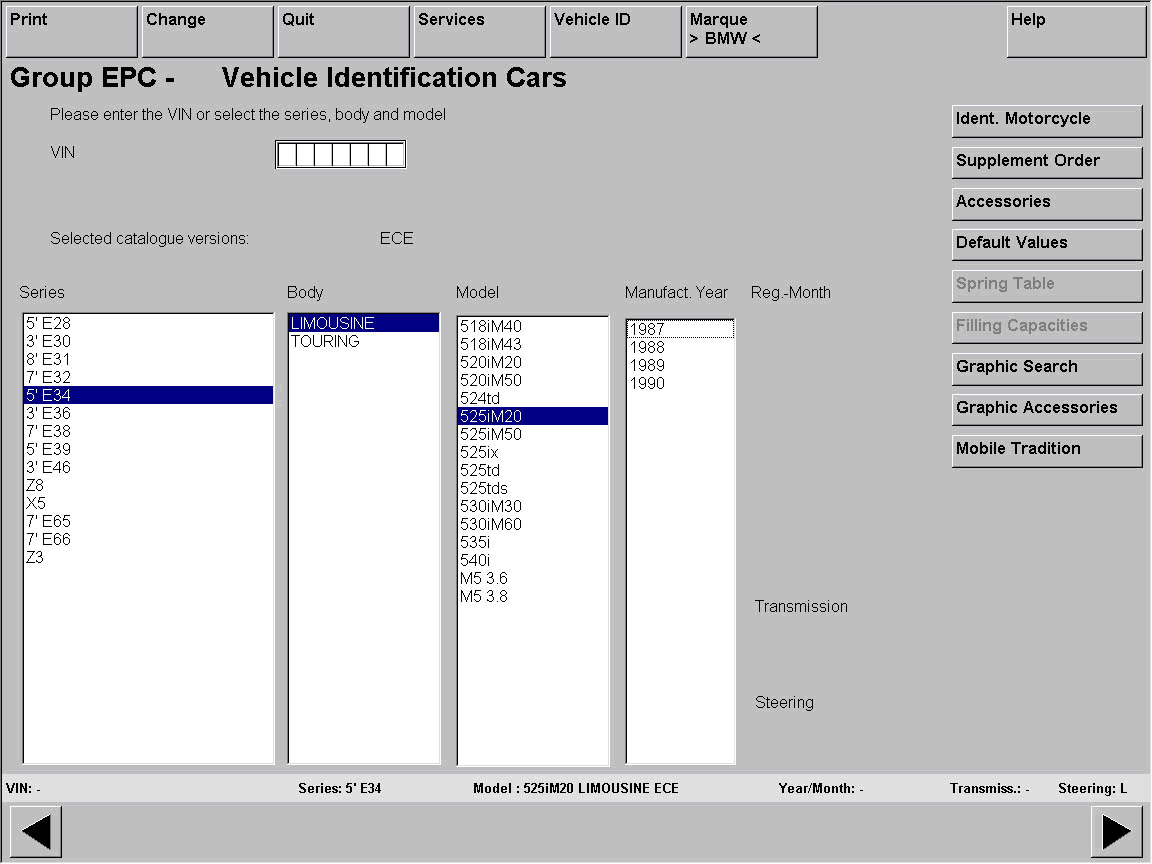Select manufacturing year 1987
The height and width of the screenshot is (864, 1152).
[x=680, y=329]
